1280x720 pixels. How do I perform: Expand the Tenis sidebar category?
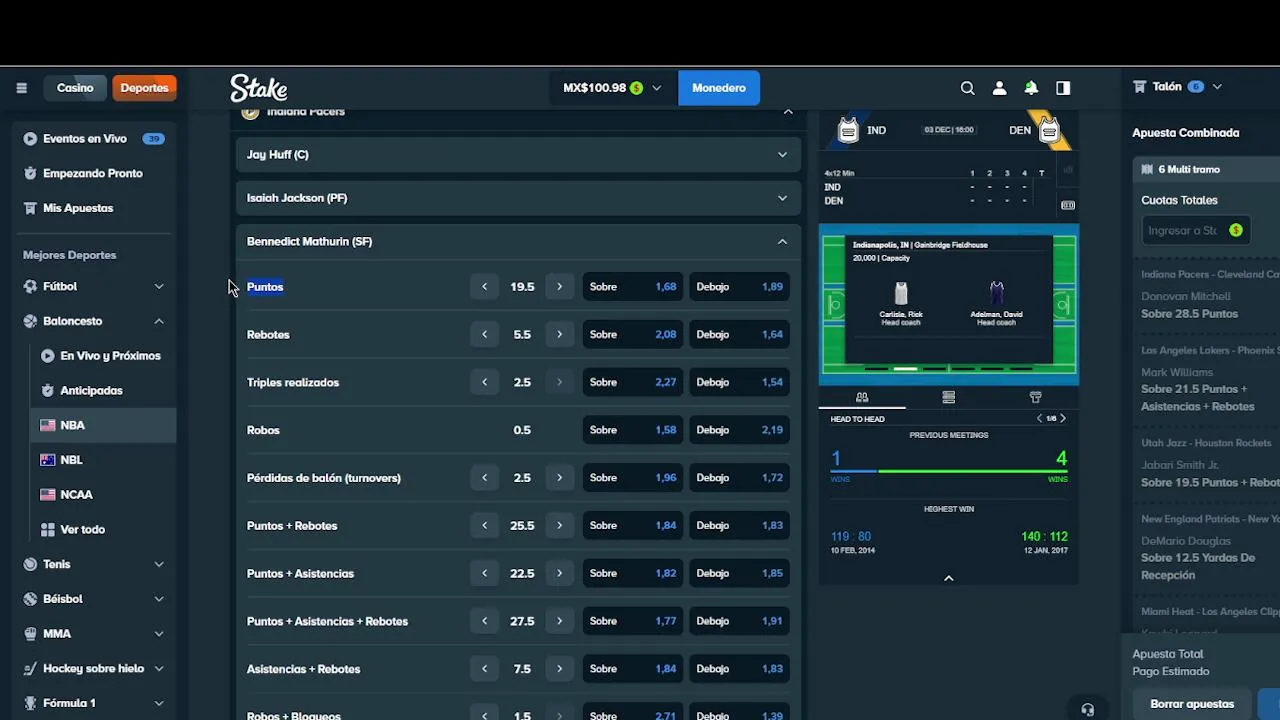coord(159,564)
